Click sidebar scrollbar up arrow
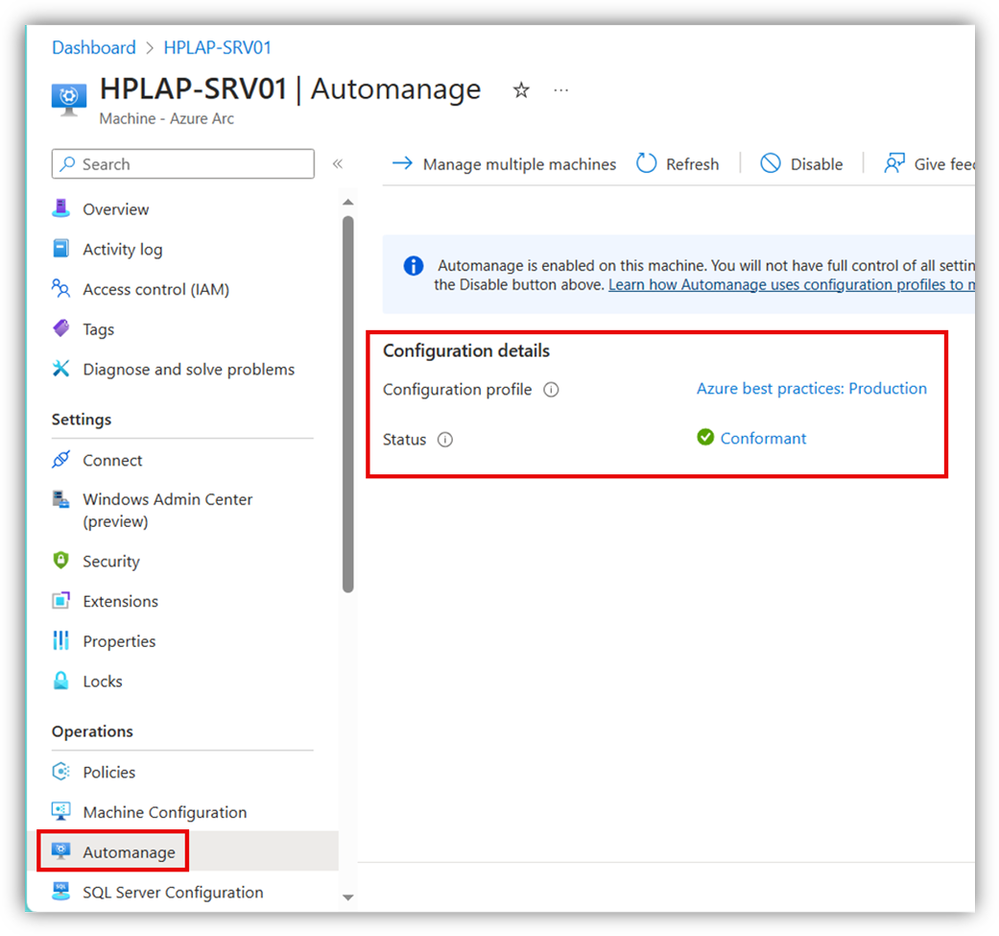Image resolution: width=999 pixels, height=936 pixels. (x=348, y=202)
